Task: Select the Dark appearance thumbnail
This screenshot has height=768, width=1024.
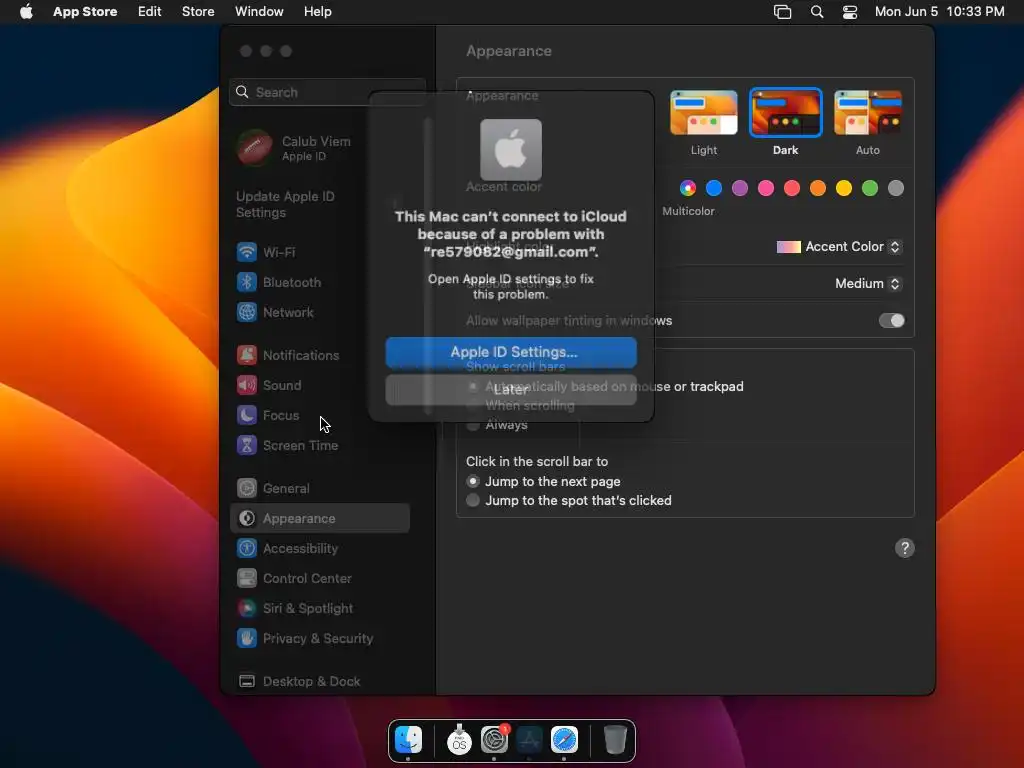Action: tap(786, 112)
